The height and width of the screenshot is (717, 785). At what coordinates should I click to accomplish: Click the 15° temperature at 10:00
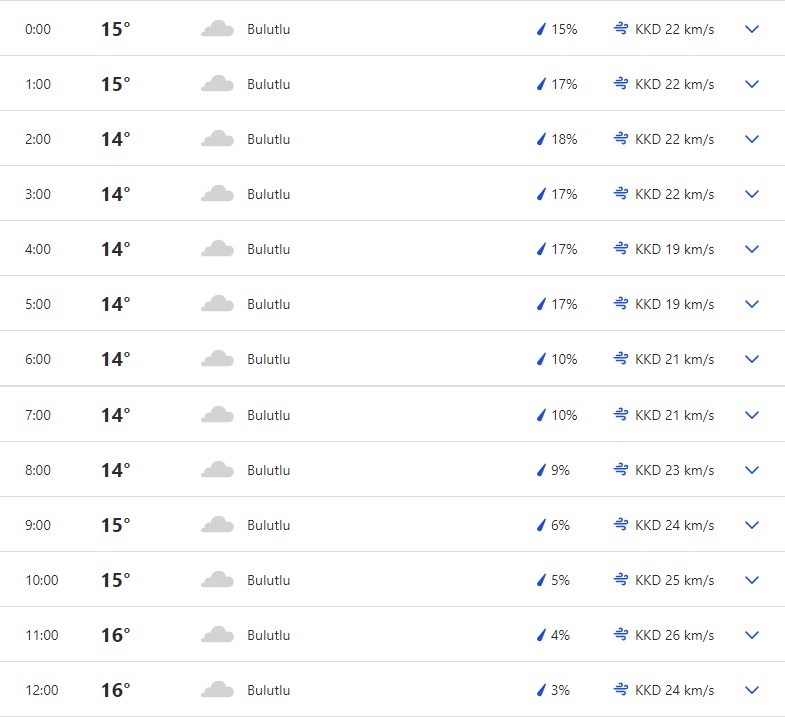(x=115, y=580)
